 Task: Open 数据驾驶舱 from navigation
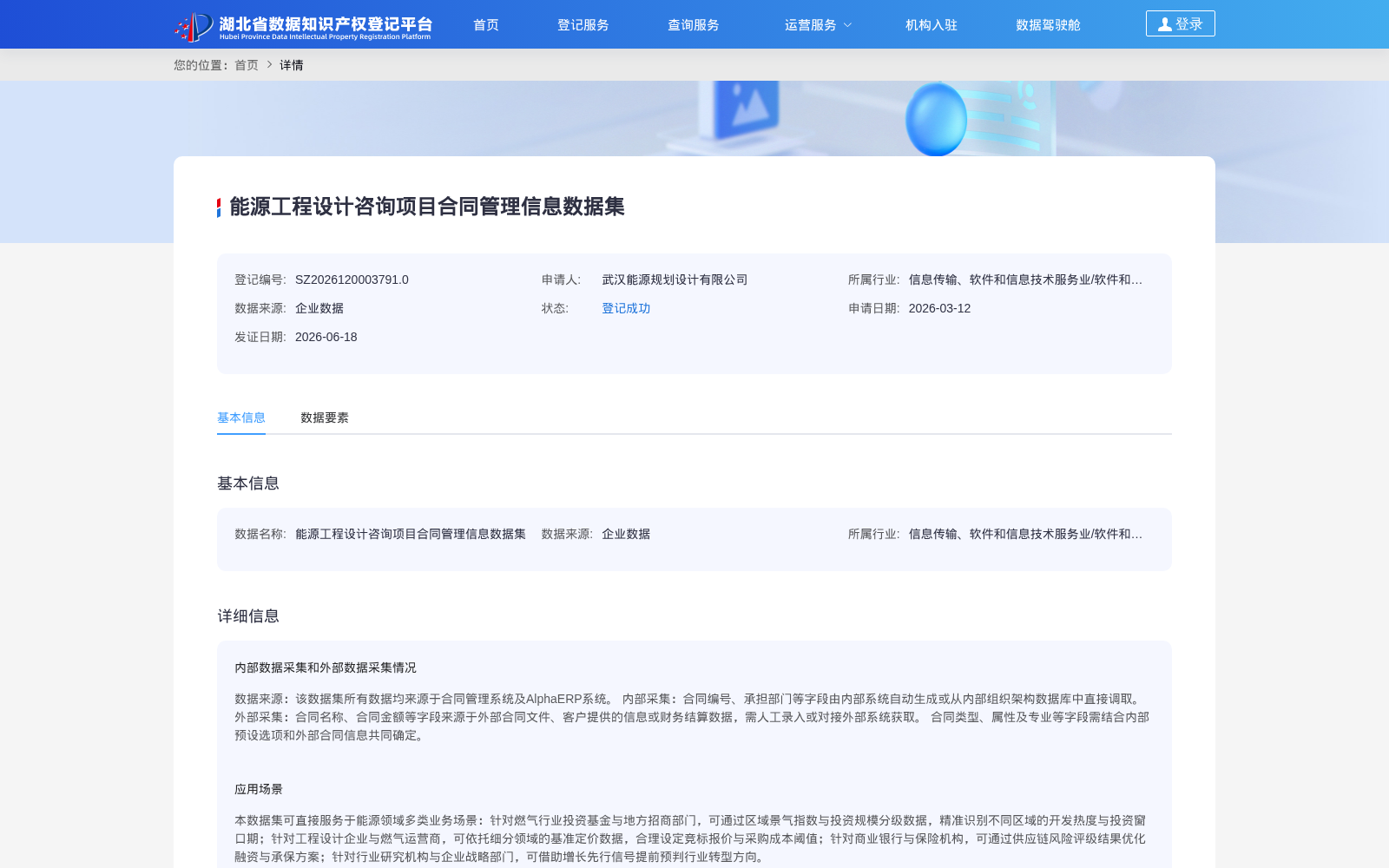point(1048,25)
